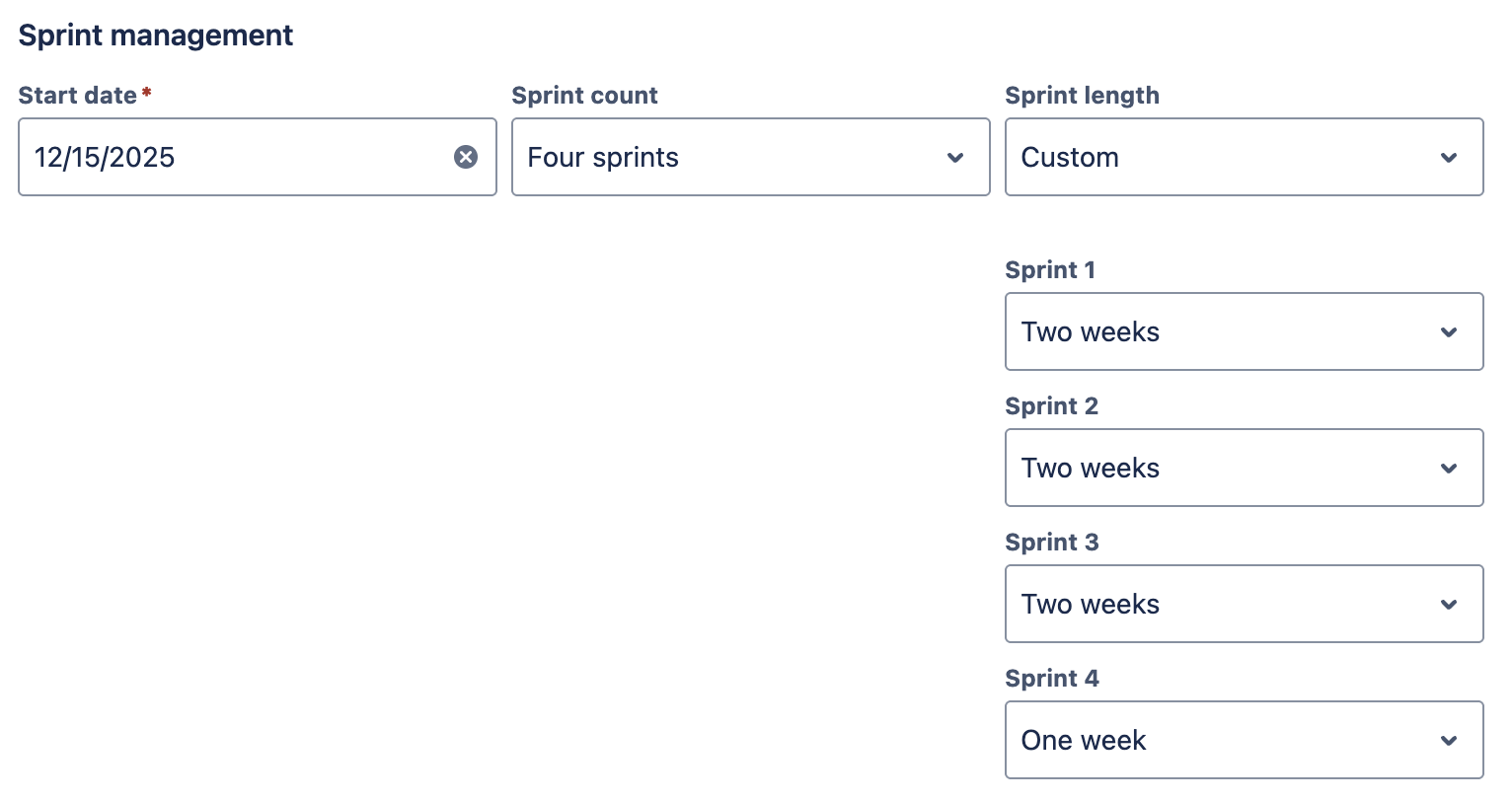This screenshot has height=801, width=1512.
Task: Open the Sprint length Custom dropdown
Action: [1224, 157]
